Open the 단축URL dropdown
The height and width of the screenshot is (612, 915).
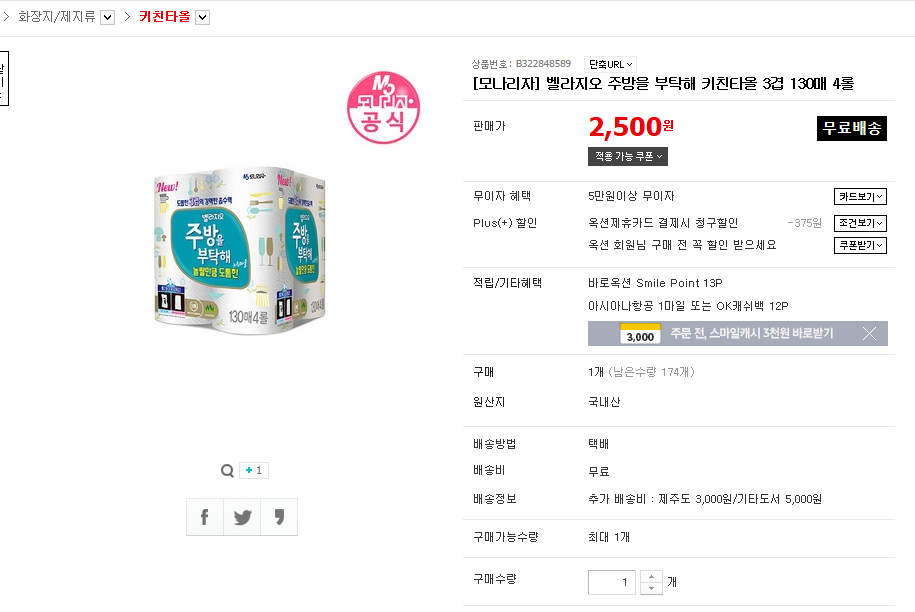coord(610,64)
